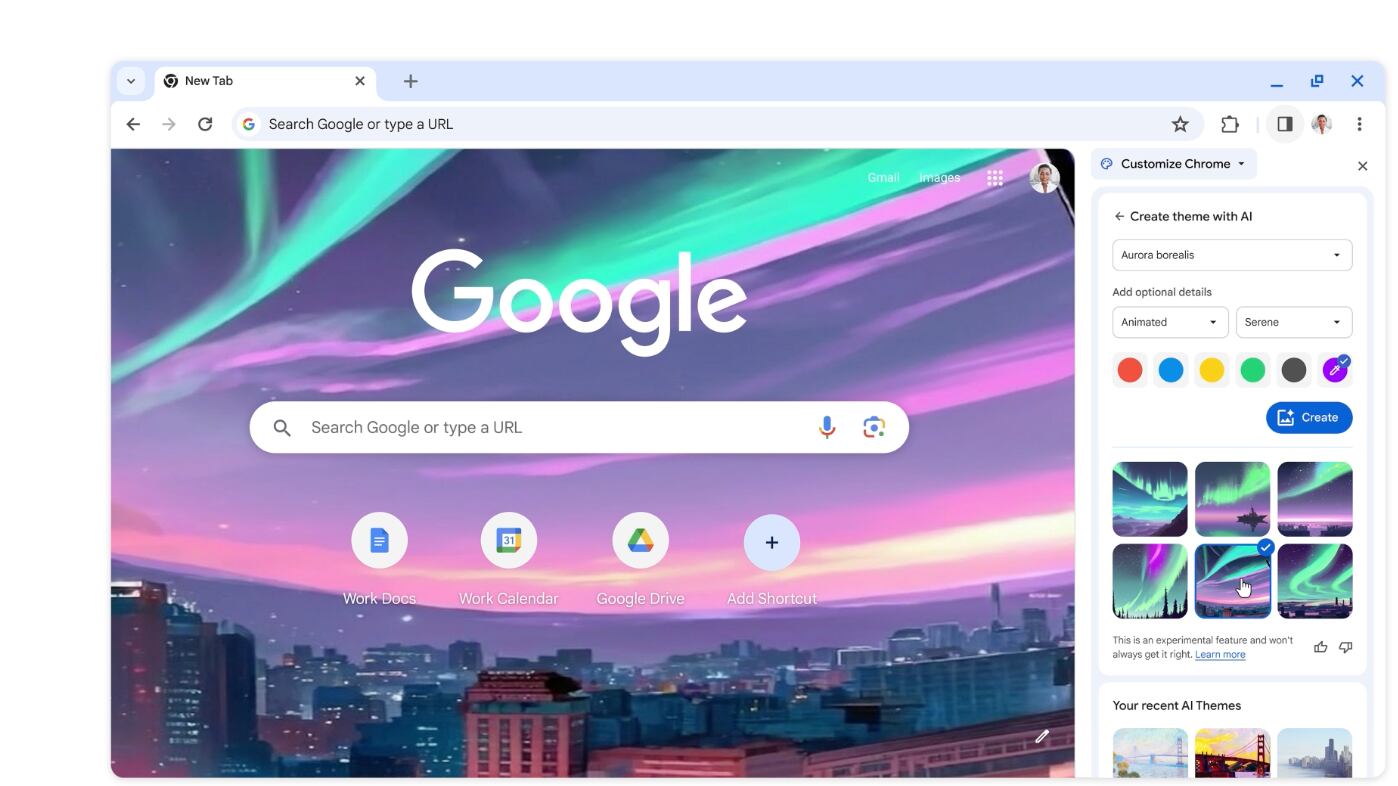Viewport: 1398px width, 786px height.
Task: Open the tab search chevron
Action: [131, 81]
